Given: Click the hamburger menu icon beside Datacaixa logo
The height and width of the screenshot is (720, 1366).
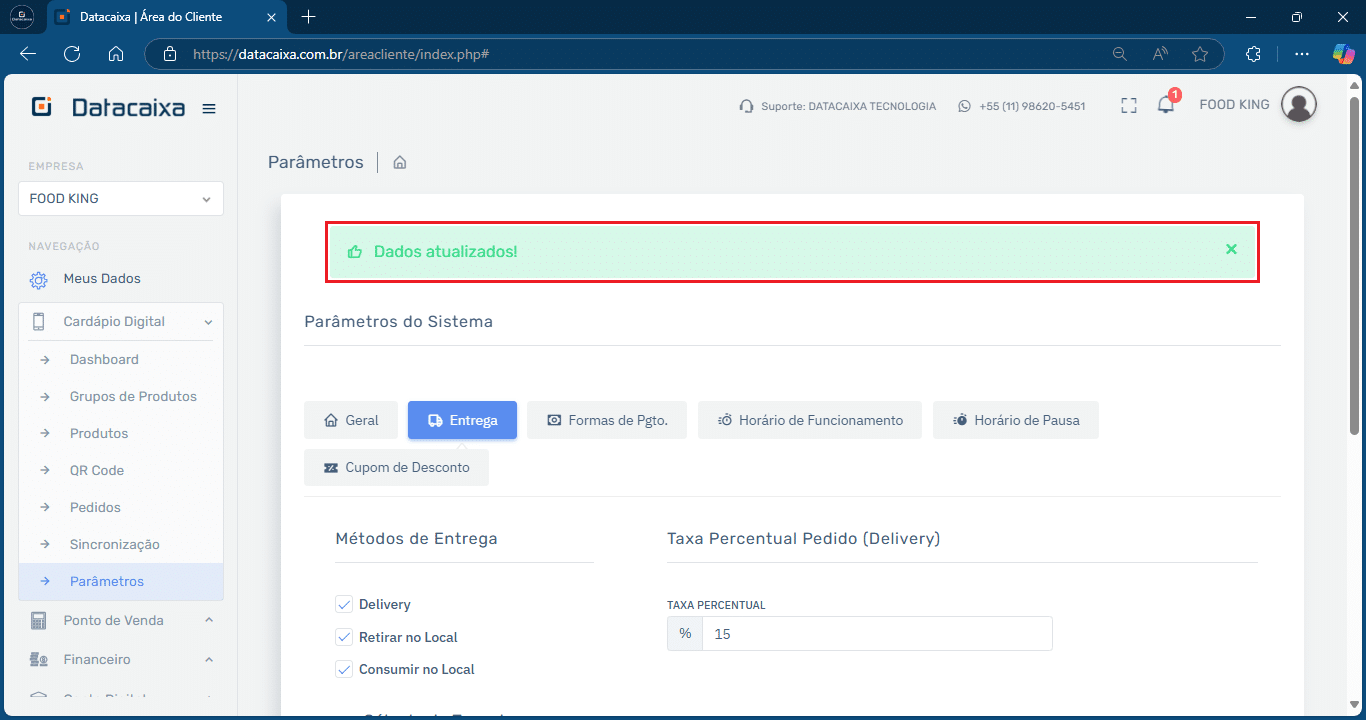Looking at the screenshot, I should pyautogui.click(x=209, y=109).
